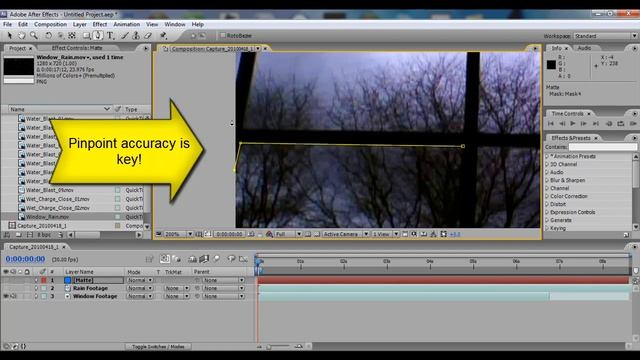Click the viewer timecode 0:00:00:00 button
The height and width of the screenshot is (360, 640).
pyautogui.click(x=229, y=234)
